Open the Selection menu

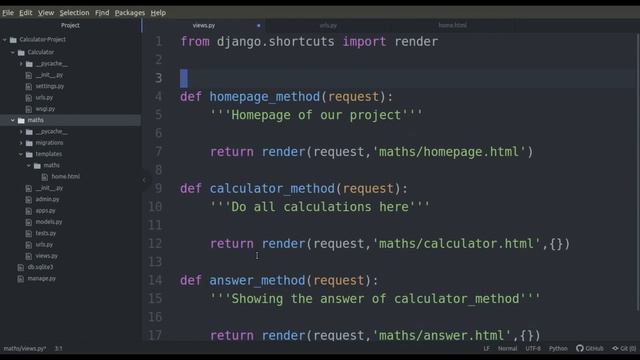[x=74, y=13]
